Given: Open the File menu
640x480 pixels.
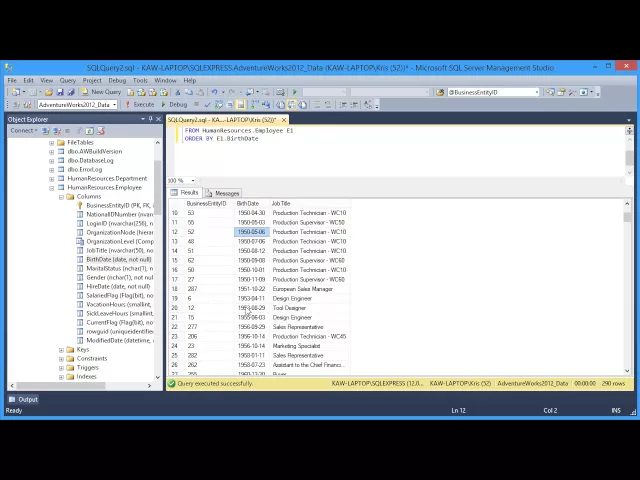Looking at the screenshot, I should [x=12, y=80].
